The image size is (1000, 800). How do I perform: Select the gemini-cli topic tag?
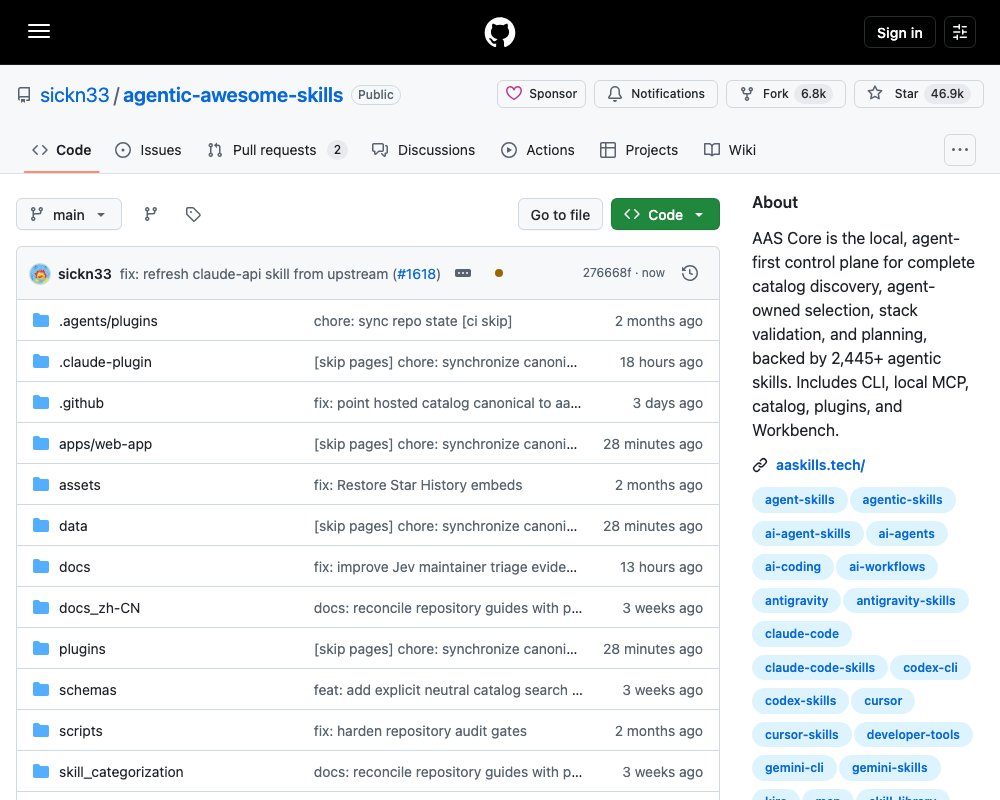(794, 767)
